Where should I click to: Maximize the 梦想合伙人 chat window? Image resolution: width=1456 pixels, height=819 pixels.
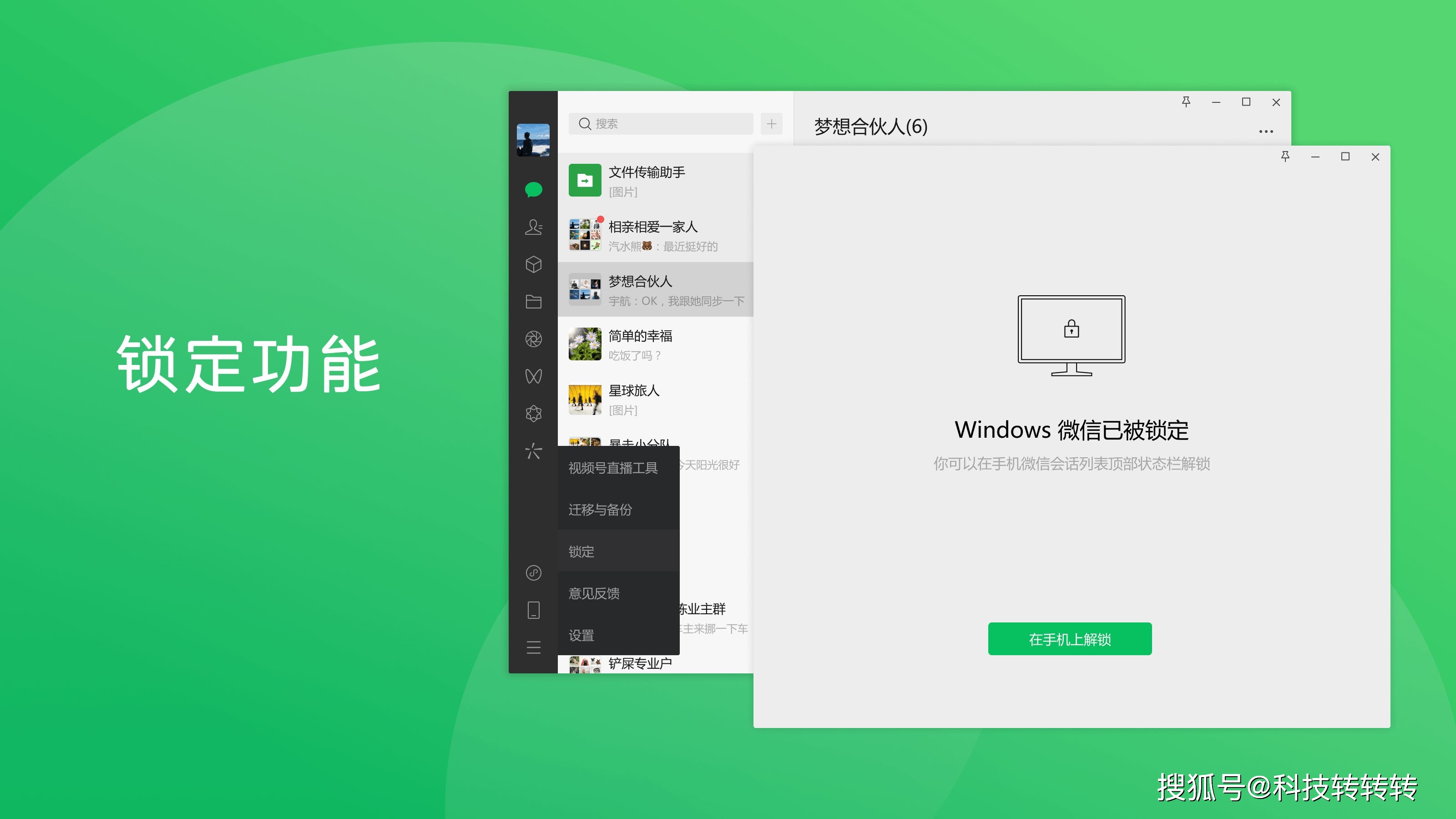click(1246, 102)
